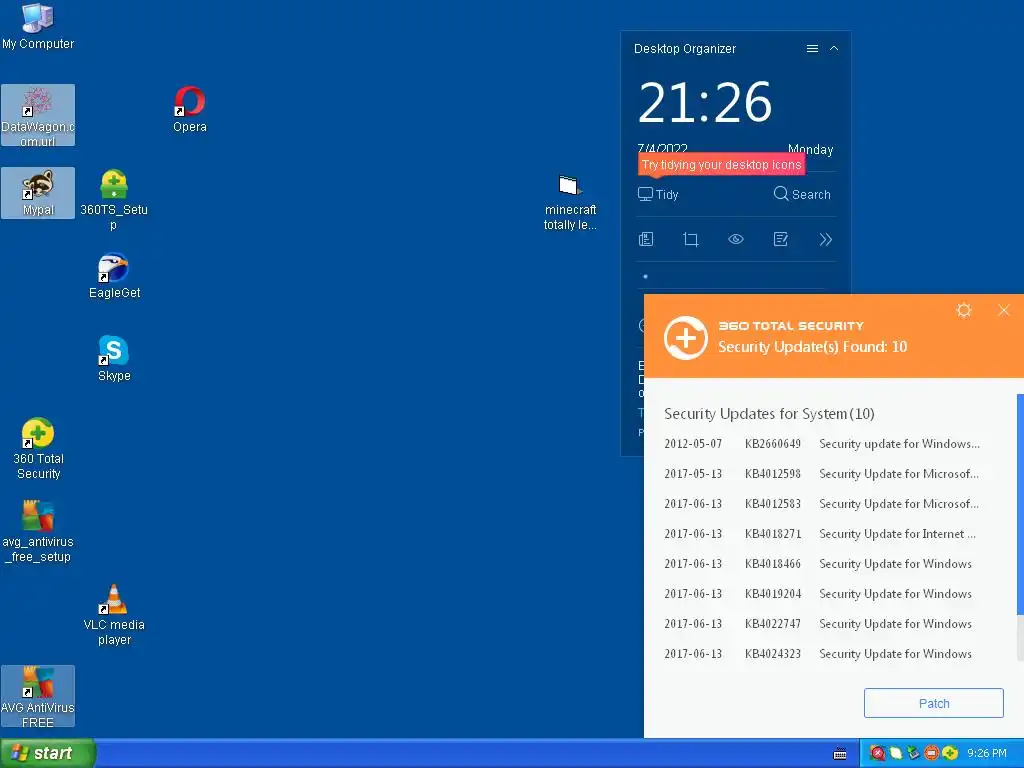Click Search in Desktop Organizer
The width and height of the screenshot is (1024, 768).
(x=802, y=194)
